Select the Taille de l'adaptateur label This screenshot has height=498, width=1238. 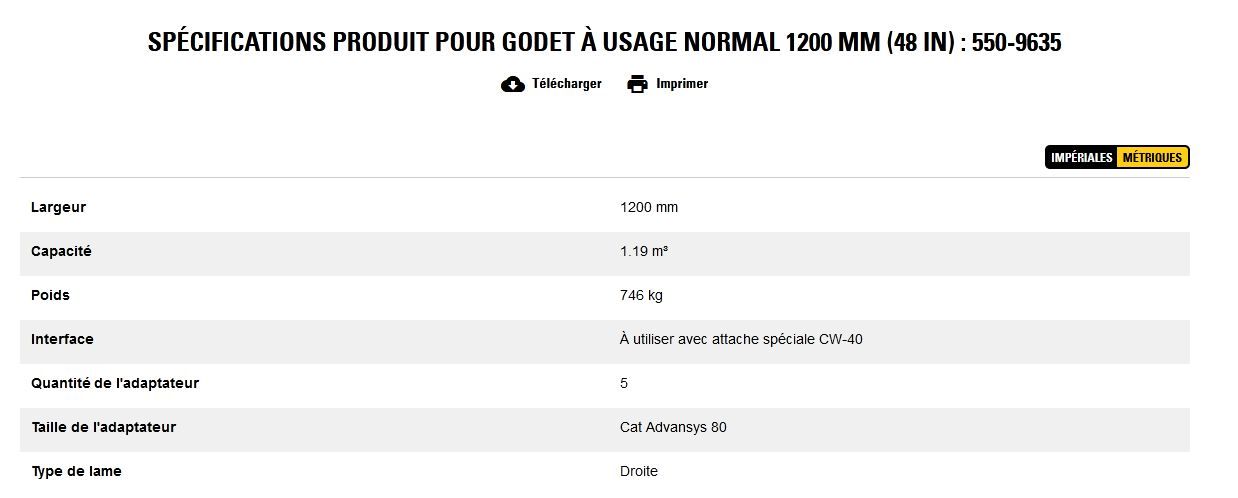pos(103,427)
